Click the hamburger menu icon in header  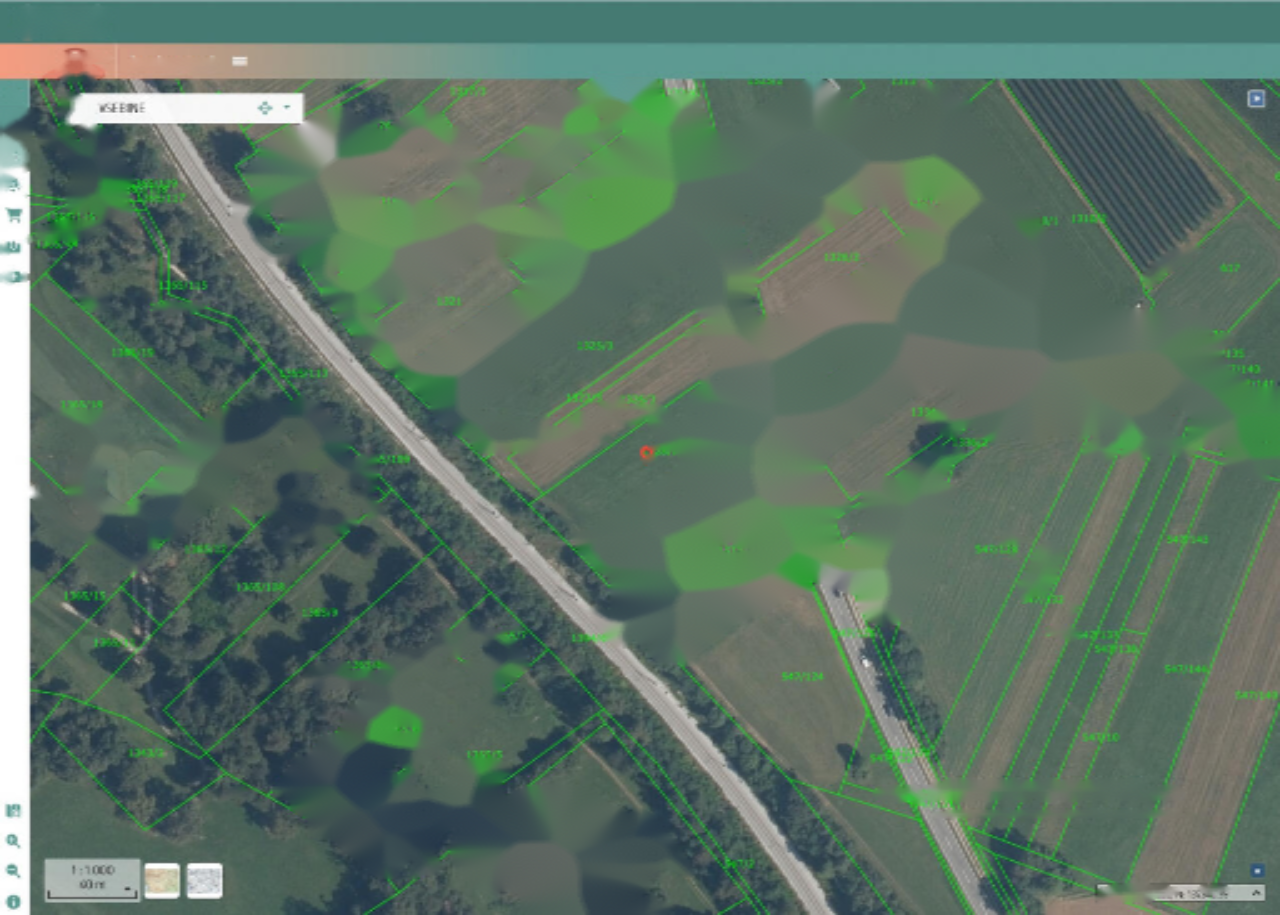[x=240, y=61]
